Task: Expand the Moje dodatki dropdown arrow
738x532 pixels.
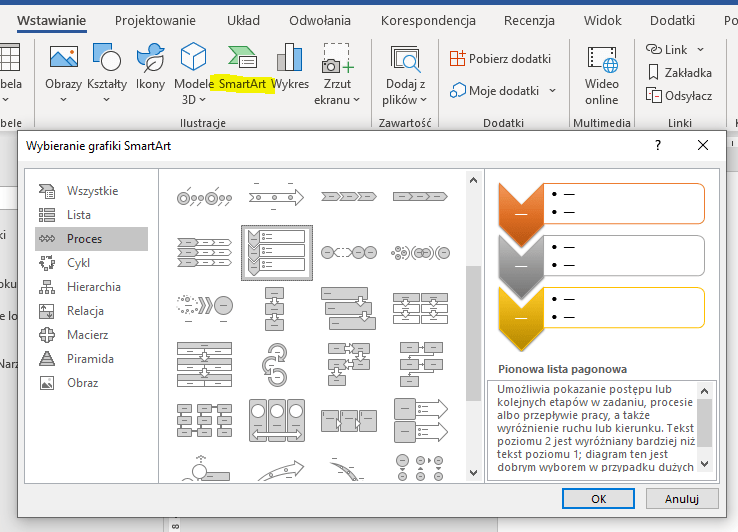Action: point(552,91)
